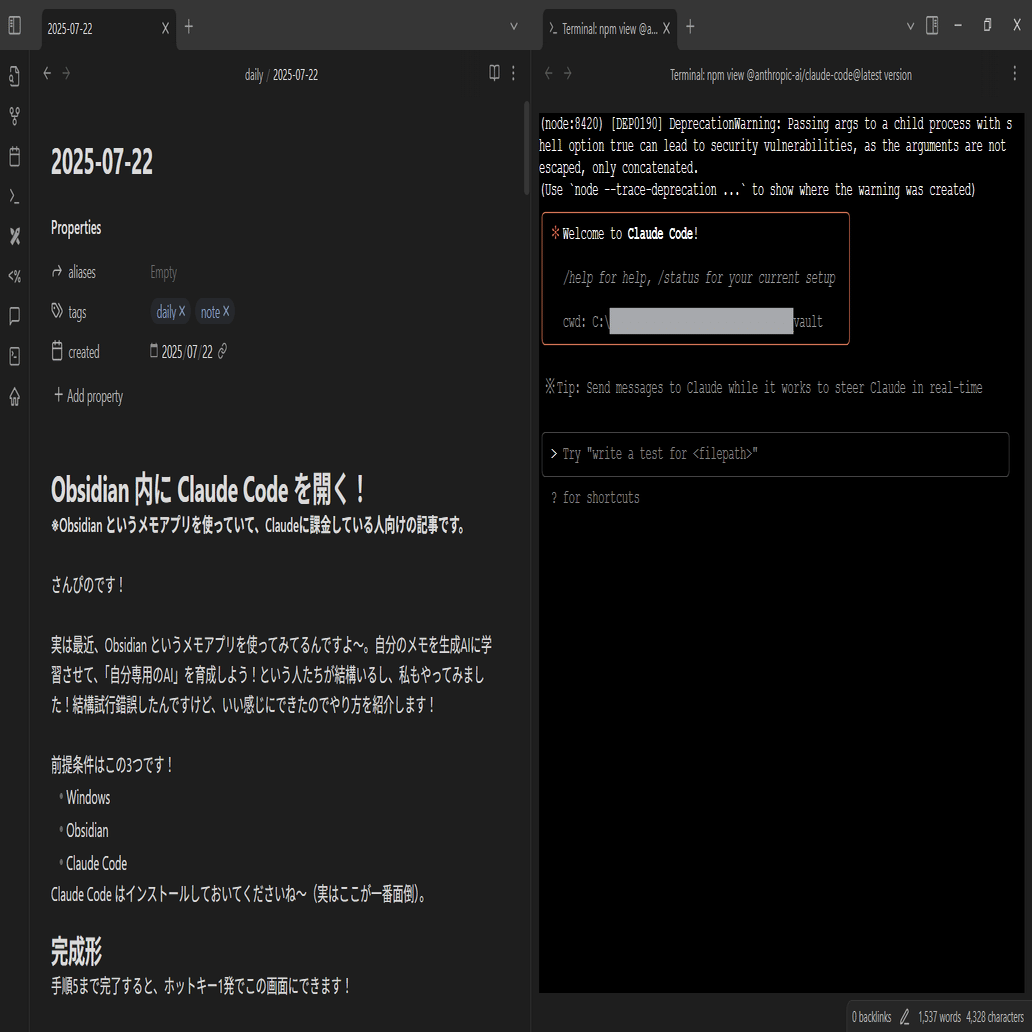Click the 2025-07-22 breadcrumb title
The height and width of the screenshot is (1032, 1032).
295,75
